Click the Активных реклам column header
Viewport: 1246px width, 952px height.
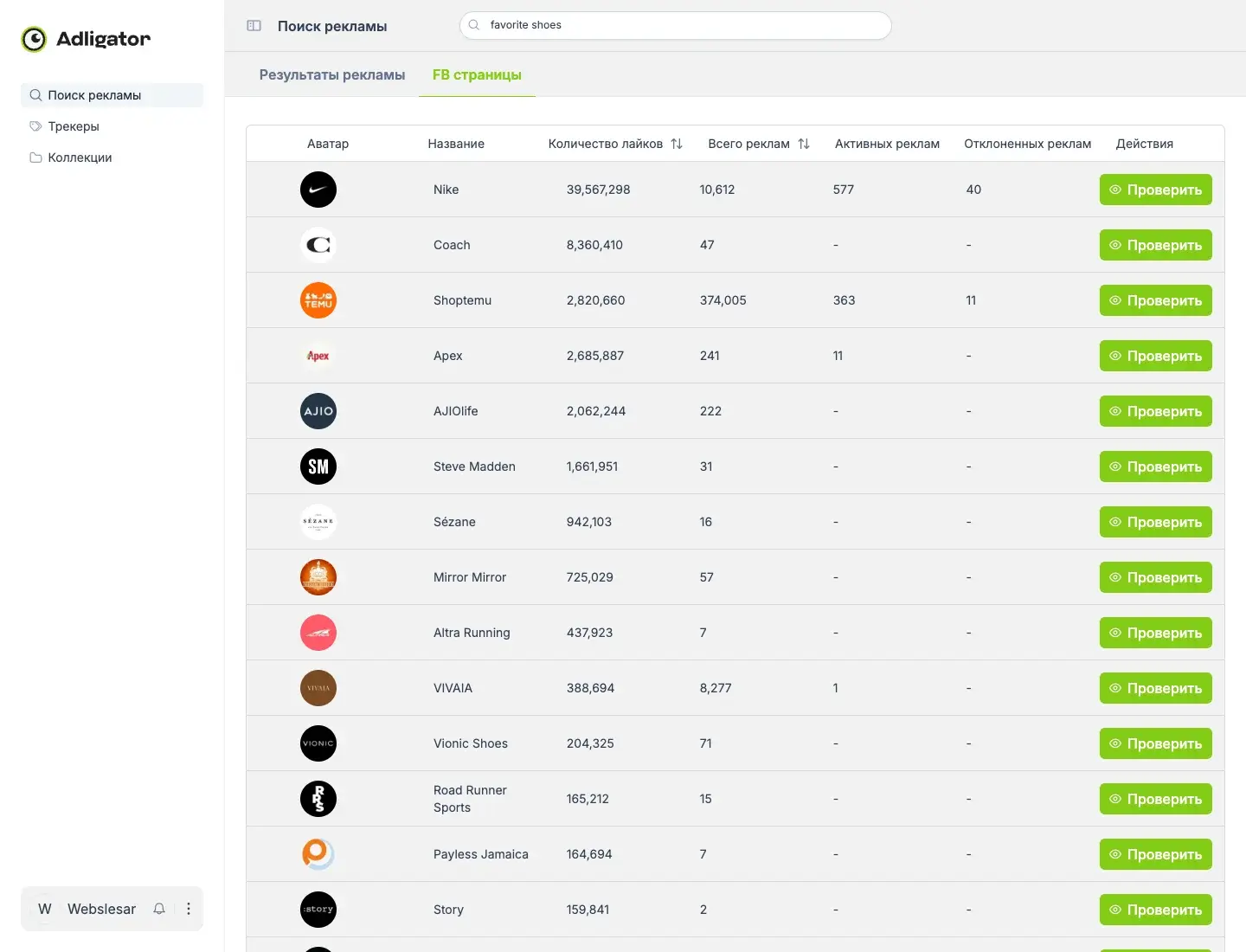(887, 144)
